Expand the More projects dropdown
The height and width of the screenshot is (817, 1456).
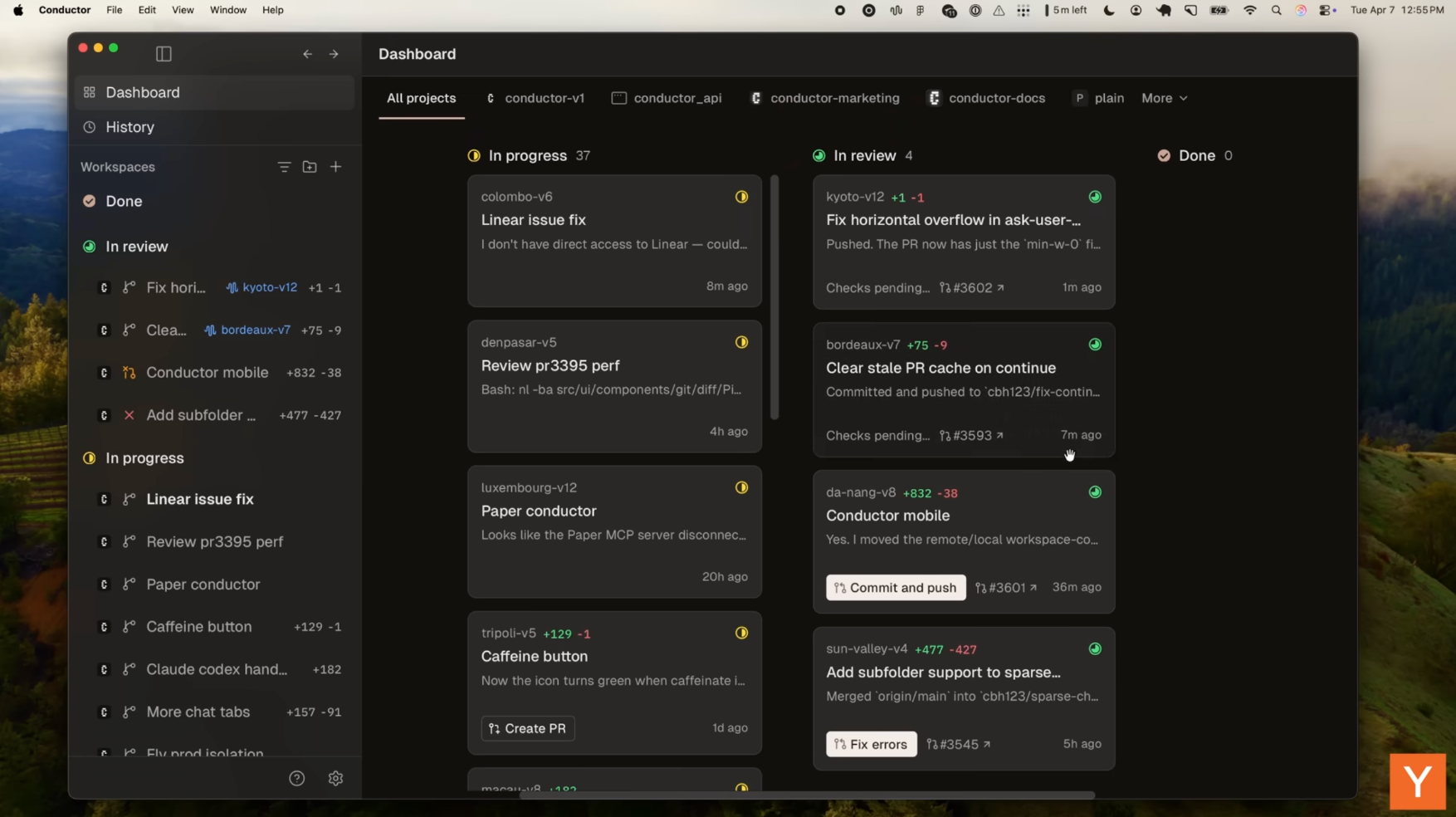pyautogui.click(x=1164, y=98)
